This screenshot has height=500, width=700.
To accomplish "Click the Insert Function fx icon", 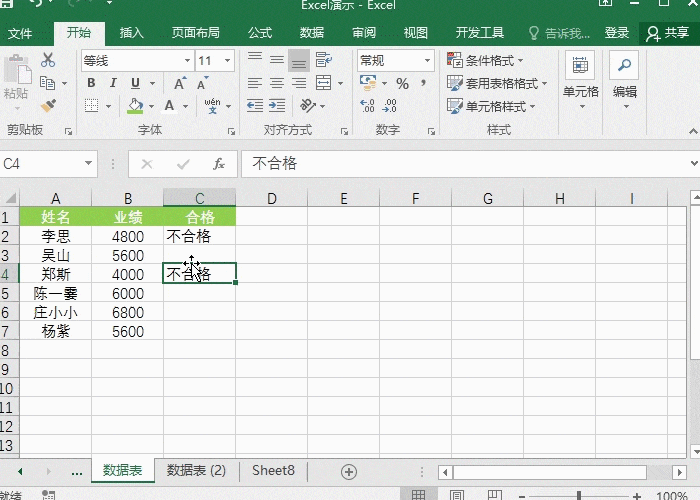I will [x=218, y=164].
